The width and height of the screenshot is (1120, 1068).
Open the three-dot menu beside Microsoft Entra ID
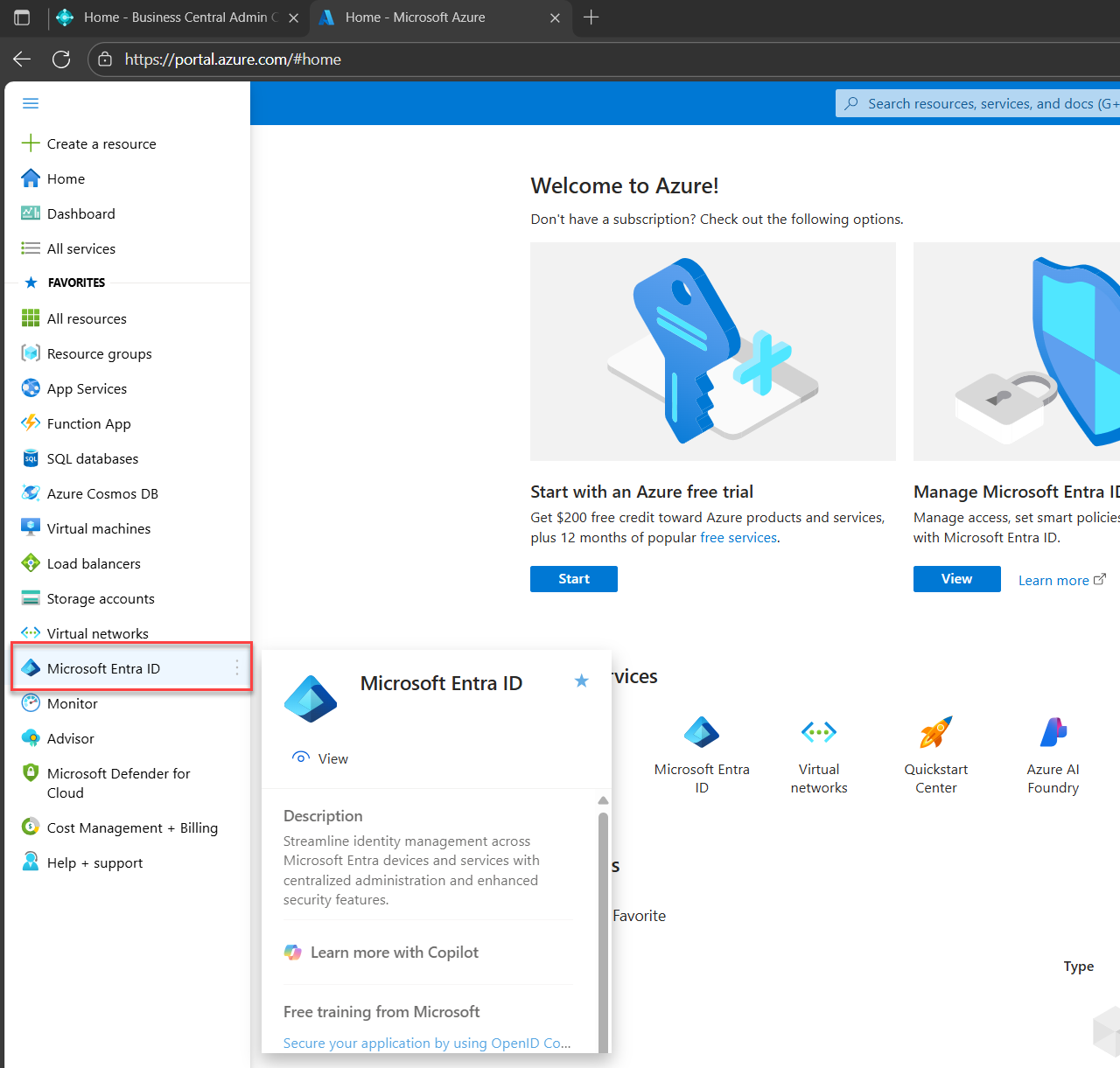(237, 668)
